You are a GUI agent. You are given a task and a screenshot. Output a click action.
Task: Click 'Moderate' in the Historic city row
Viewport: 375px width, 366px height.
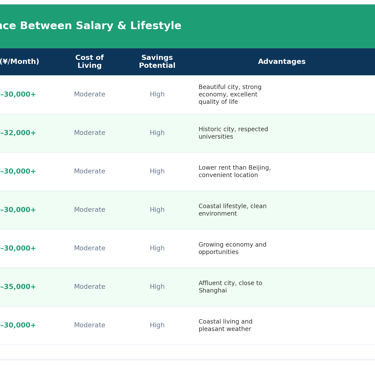pos(89,133)
